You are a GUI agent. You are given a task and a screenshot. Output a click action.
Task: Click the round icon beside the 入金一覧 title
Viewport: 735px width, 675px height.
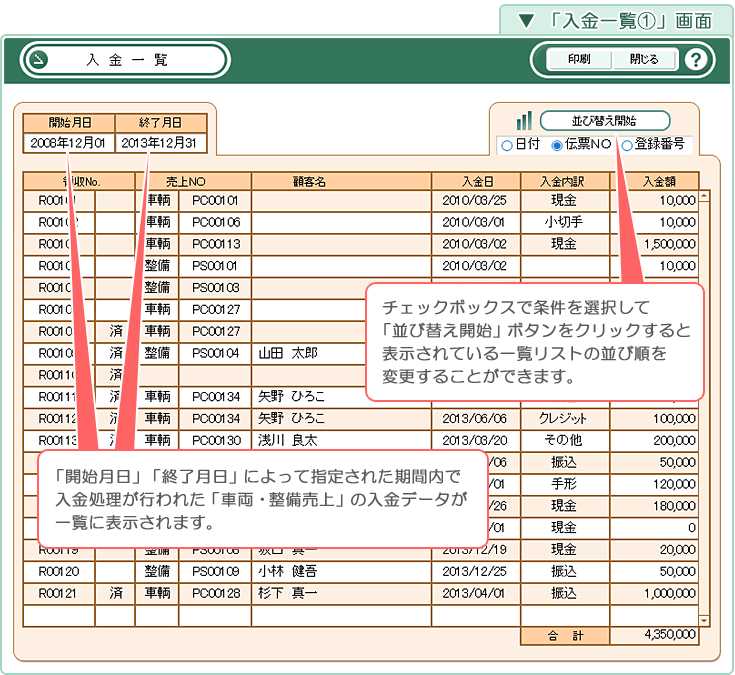pos(38,60)
